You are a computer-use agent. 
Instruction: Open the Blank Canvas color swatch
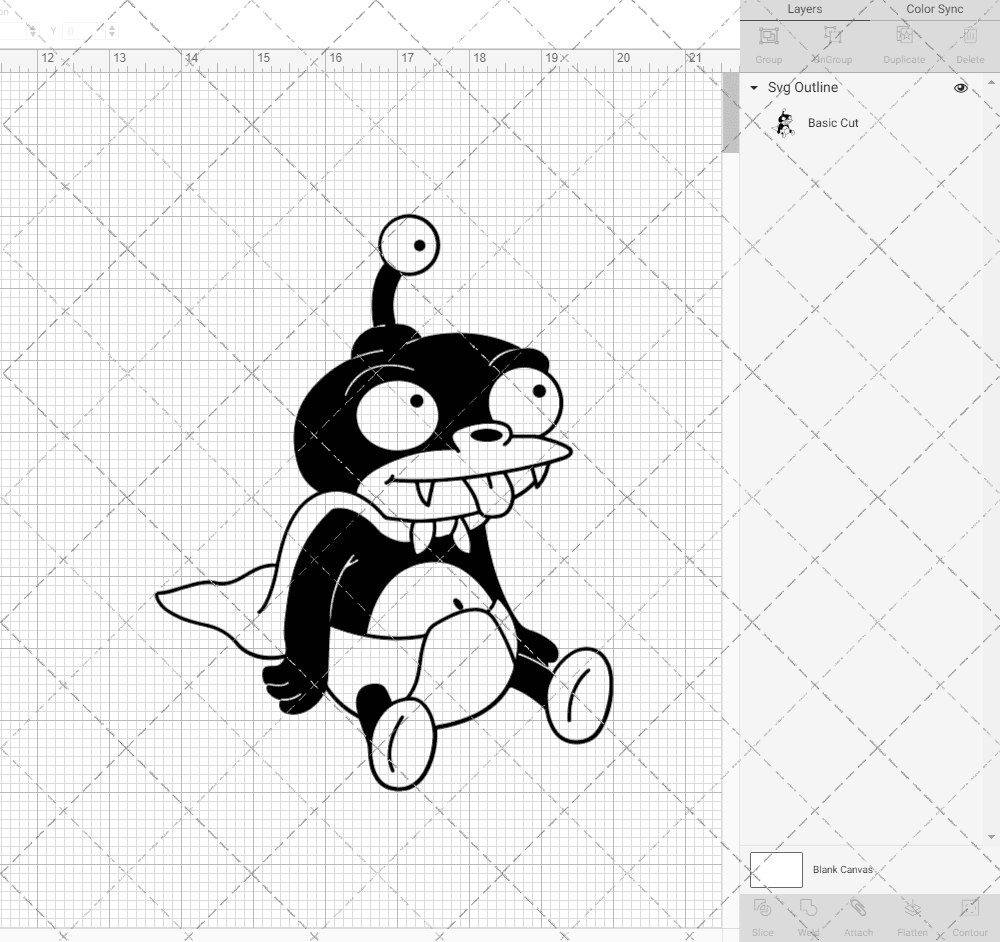pos(775,869)
